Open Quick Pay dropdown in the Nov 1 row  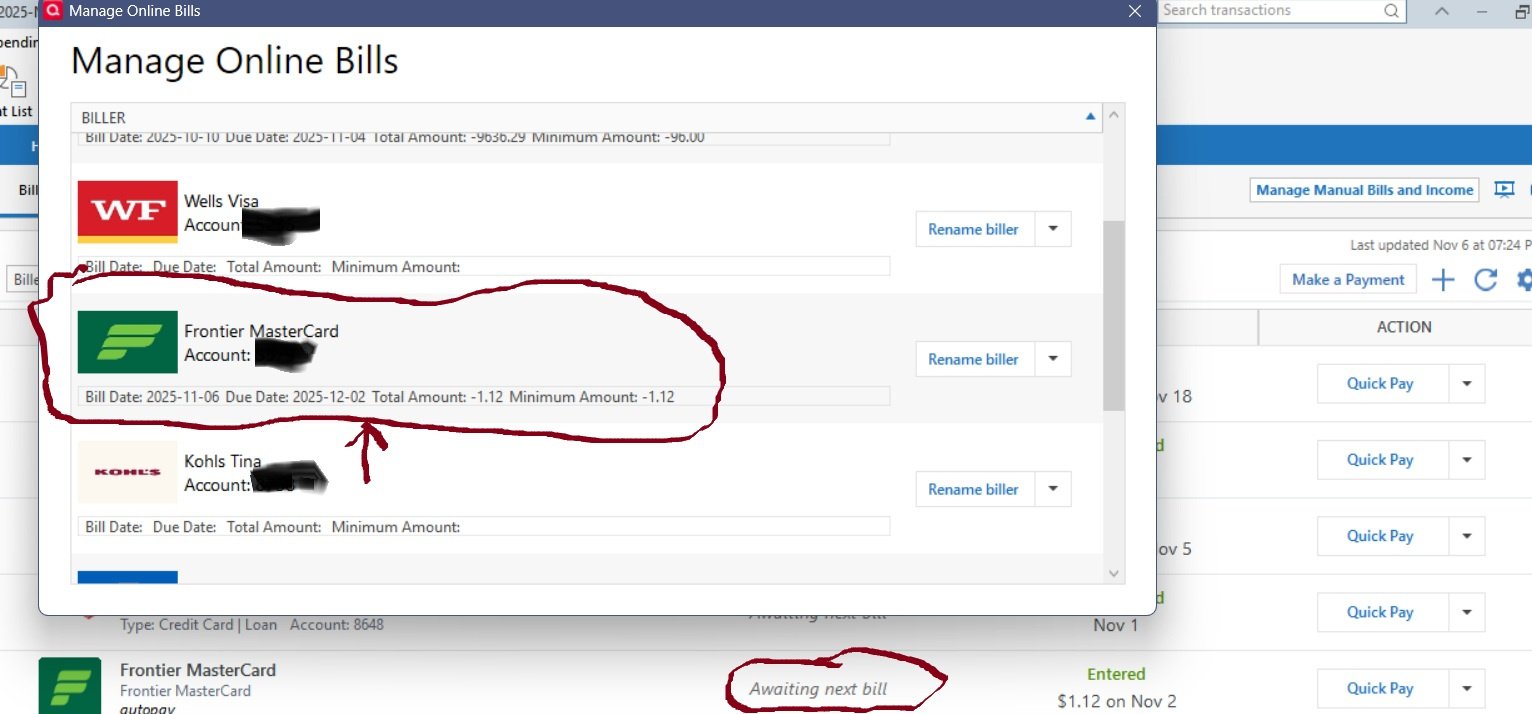(1466, 612)
